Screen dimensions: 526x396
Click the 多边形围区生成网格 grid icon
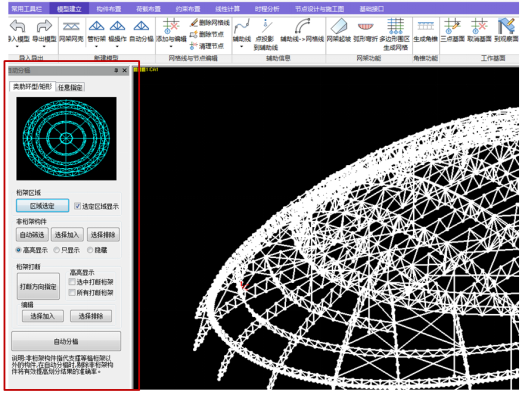(395, 26)
